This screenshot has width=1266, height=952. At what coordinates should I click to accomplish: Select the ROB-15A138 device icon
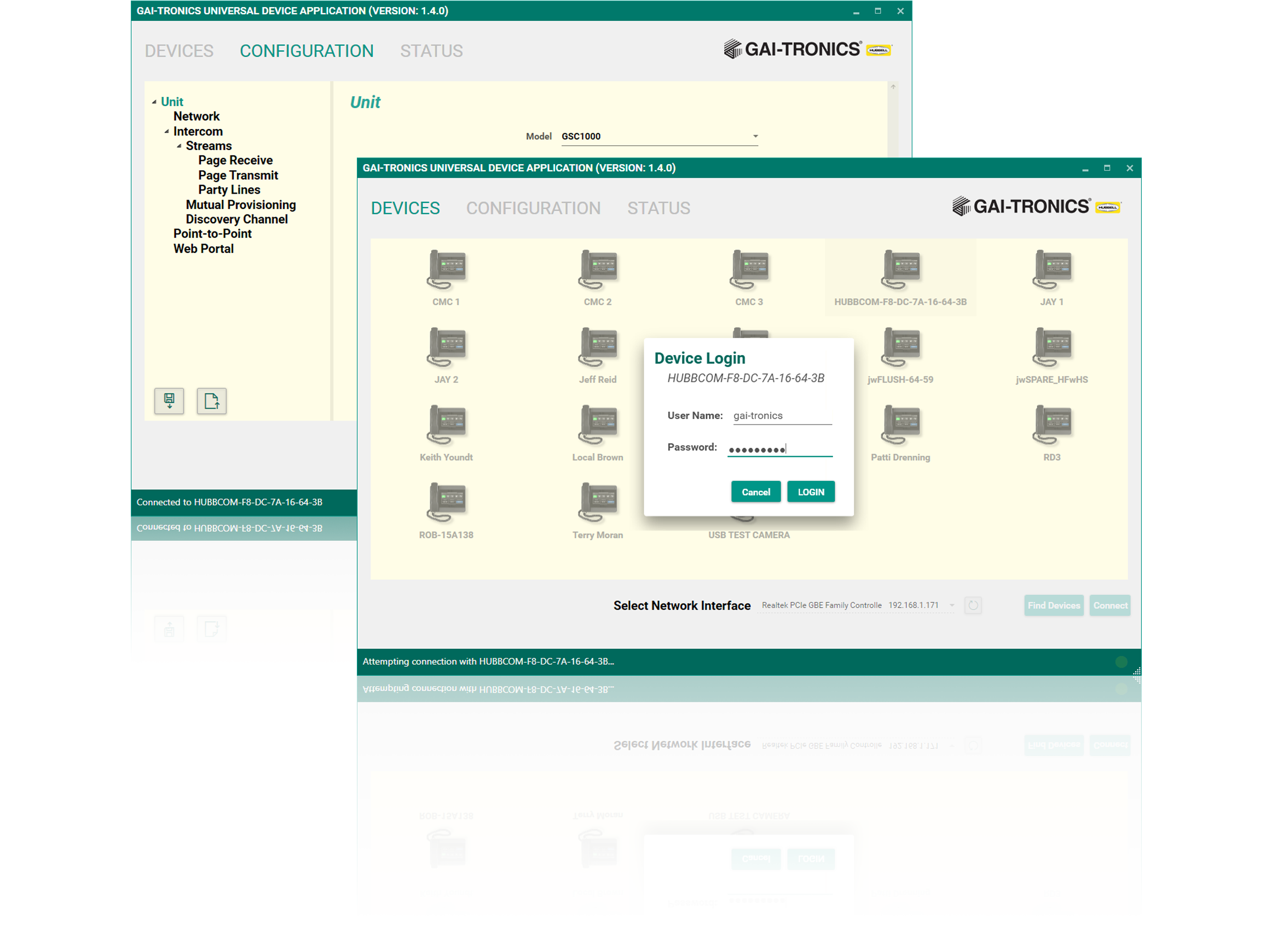[x=447, y=503]
